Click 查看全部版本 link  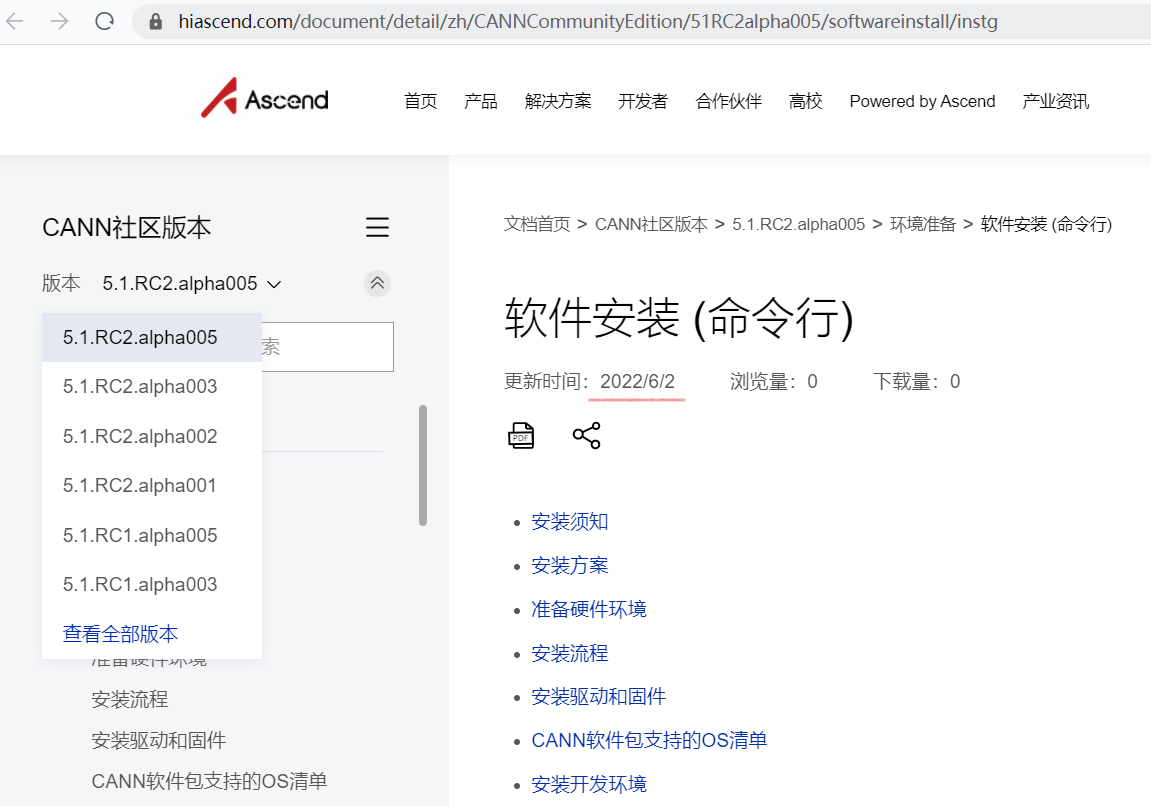pyautogui.click(x=120, y=633)
